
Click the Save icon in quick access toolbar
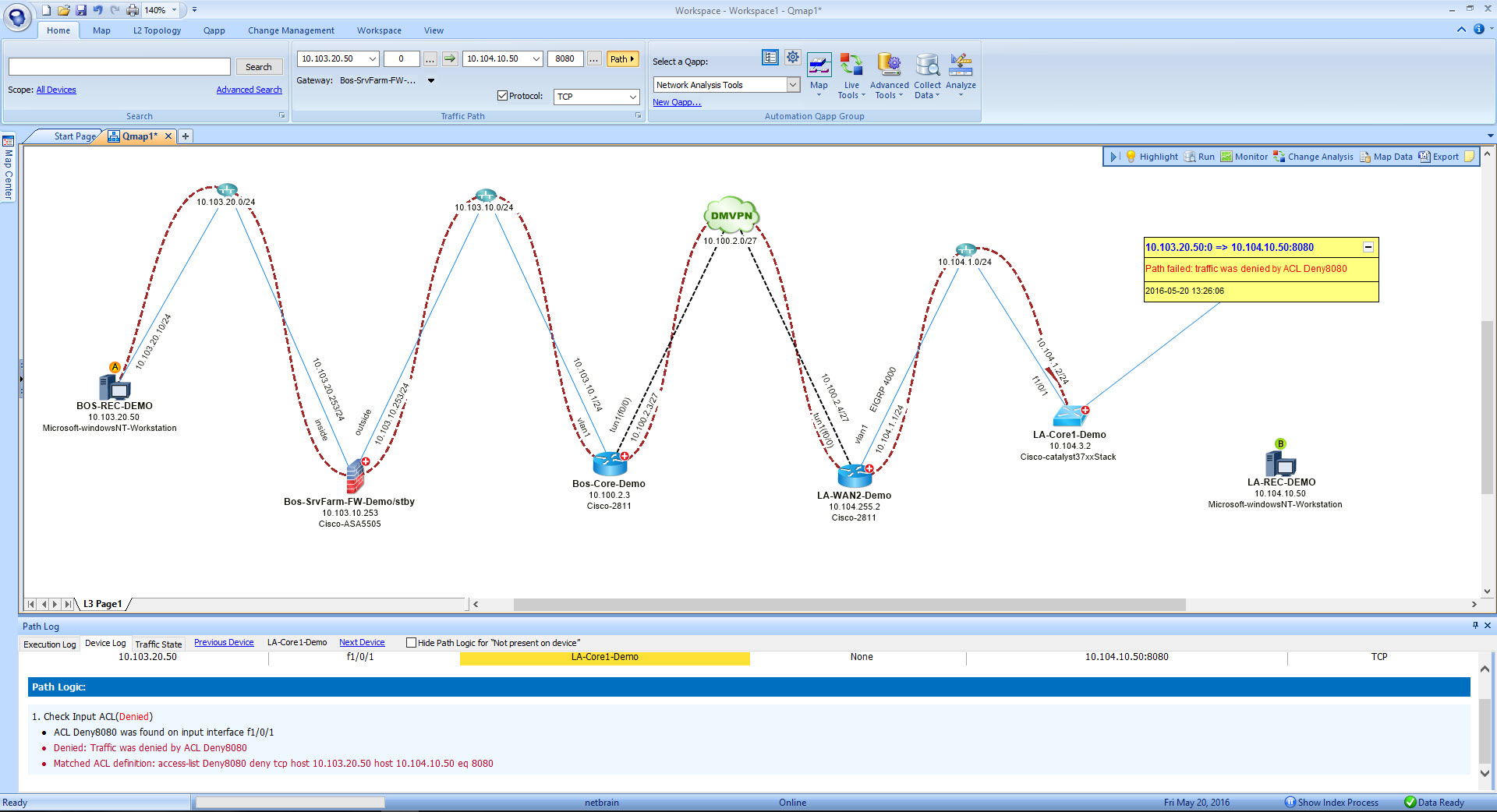pyautogui.click(x=81, y=10)
